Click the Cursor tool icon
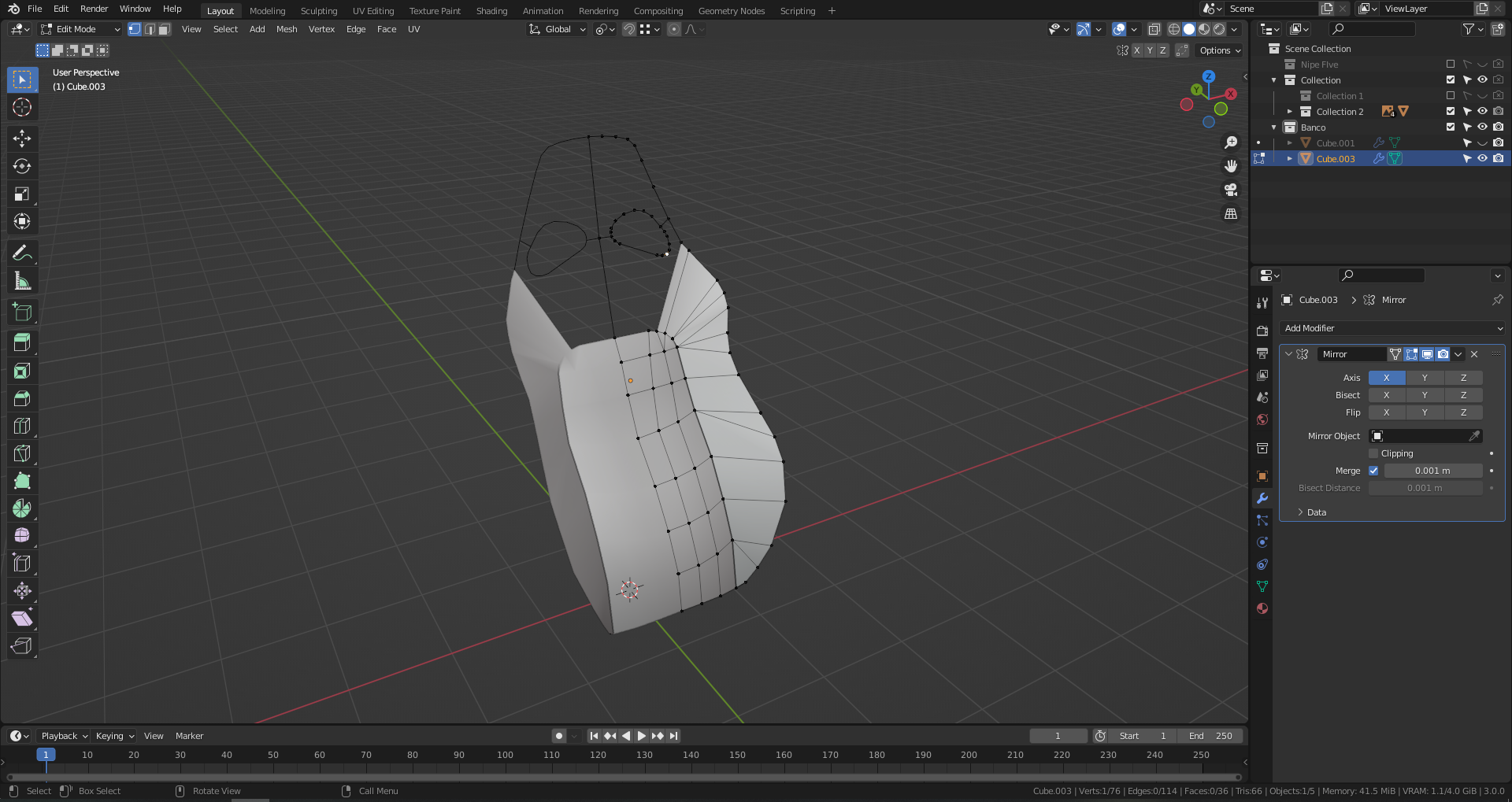 pos(22,107)
